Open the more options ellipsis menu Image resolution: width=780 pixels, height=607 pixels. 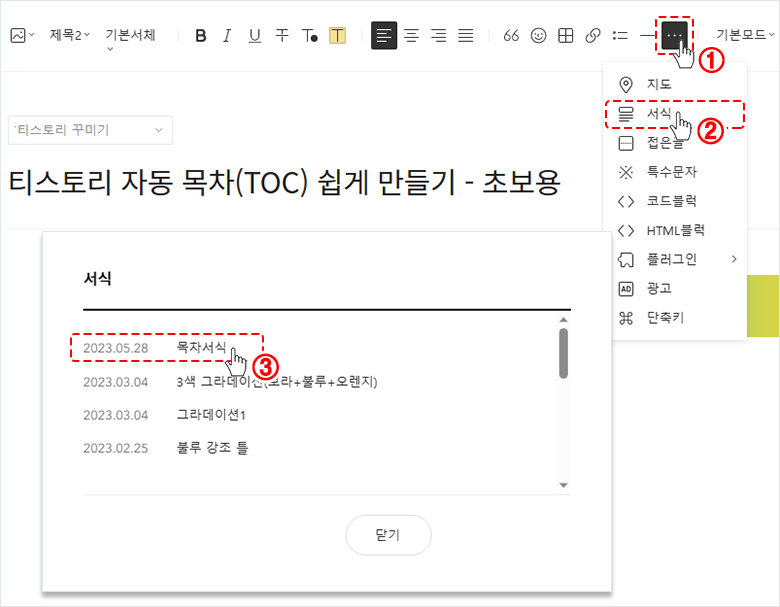(x=674, y=35)
